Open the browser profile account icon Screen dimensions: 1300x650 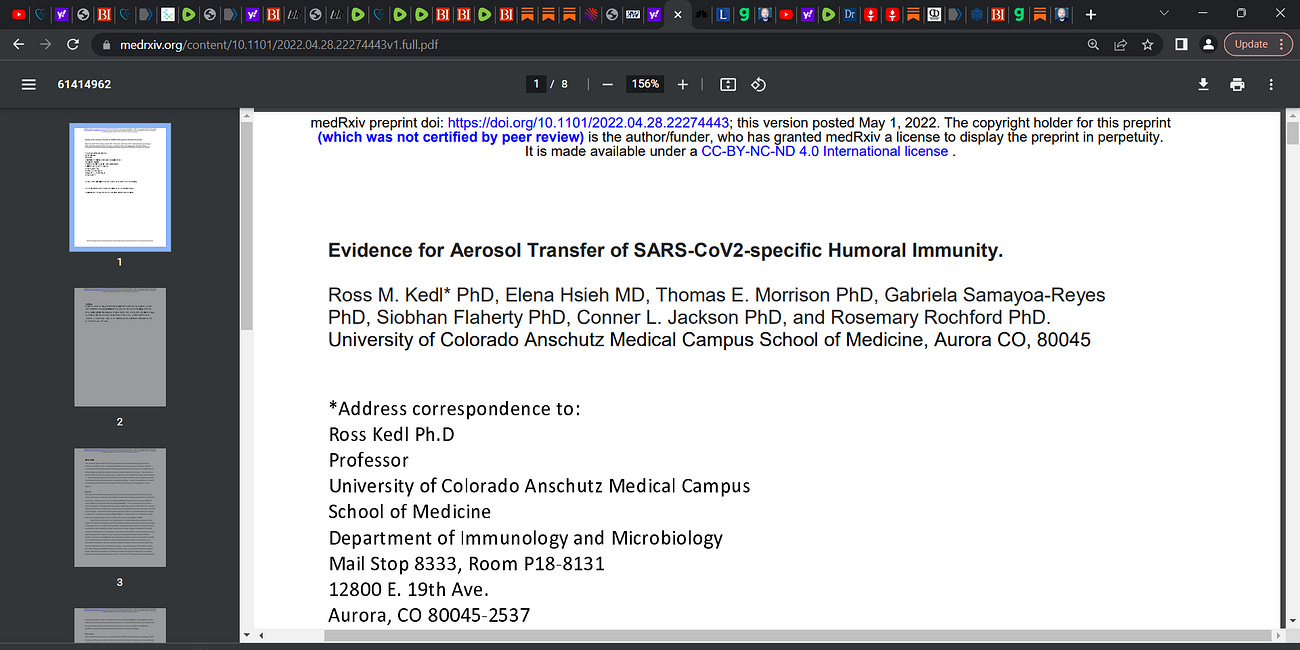(x=1208, y=44)
